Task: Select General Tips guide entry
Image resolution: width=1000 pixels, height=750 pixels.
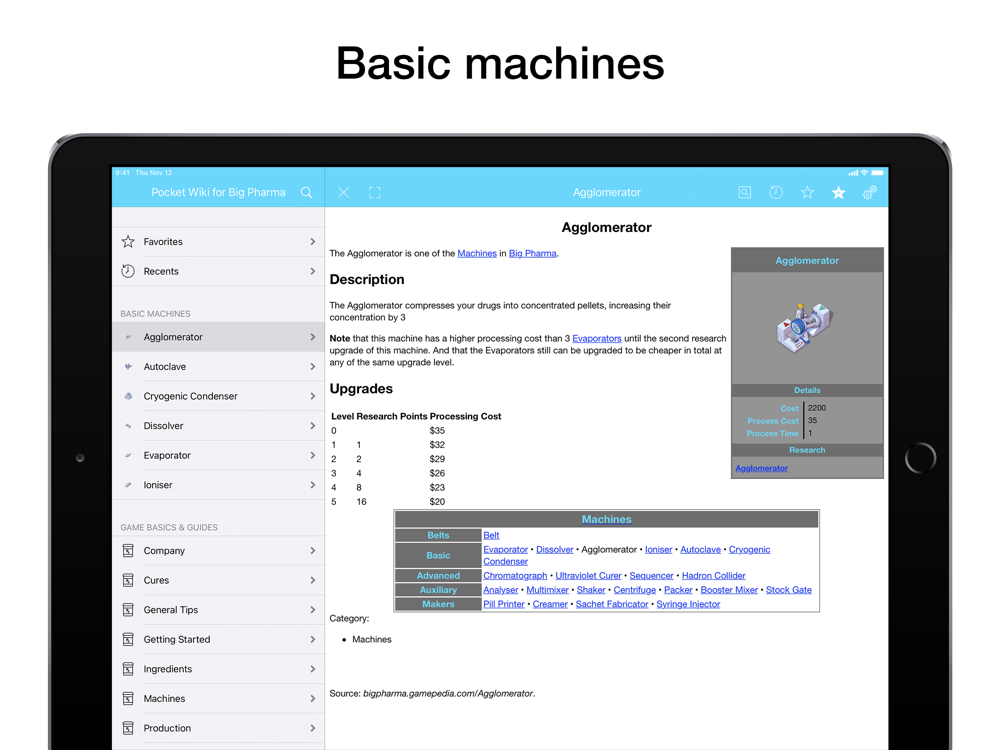Action: pos(218,610)
